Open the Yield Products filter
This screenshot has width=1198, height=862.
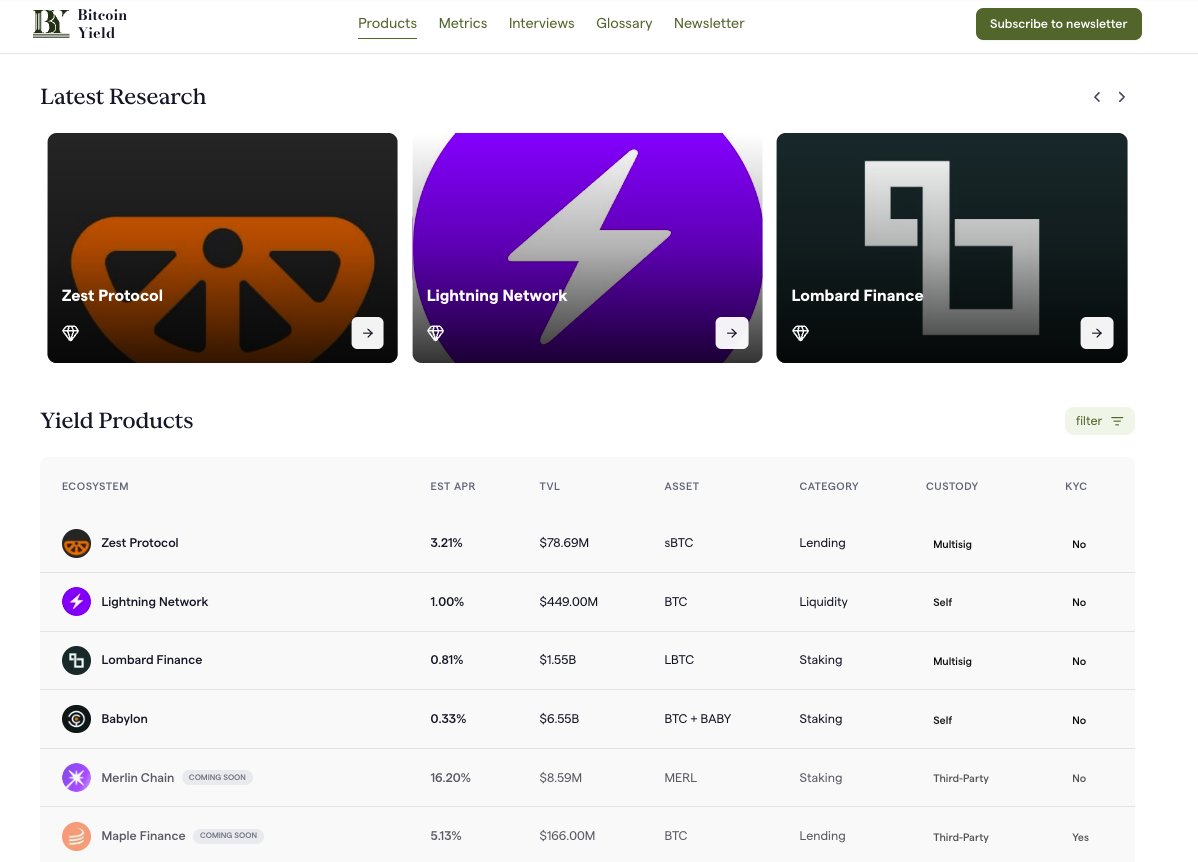tap(1099, 421)
